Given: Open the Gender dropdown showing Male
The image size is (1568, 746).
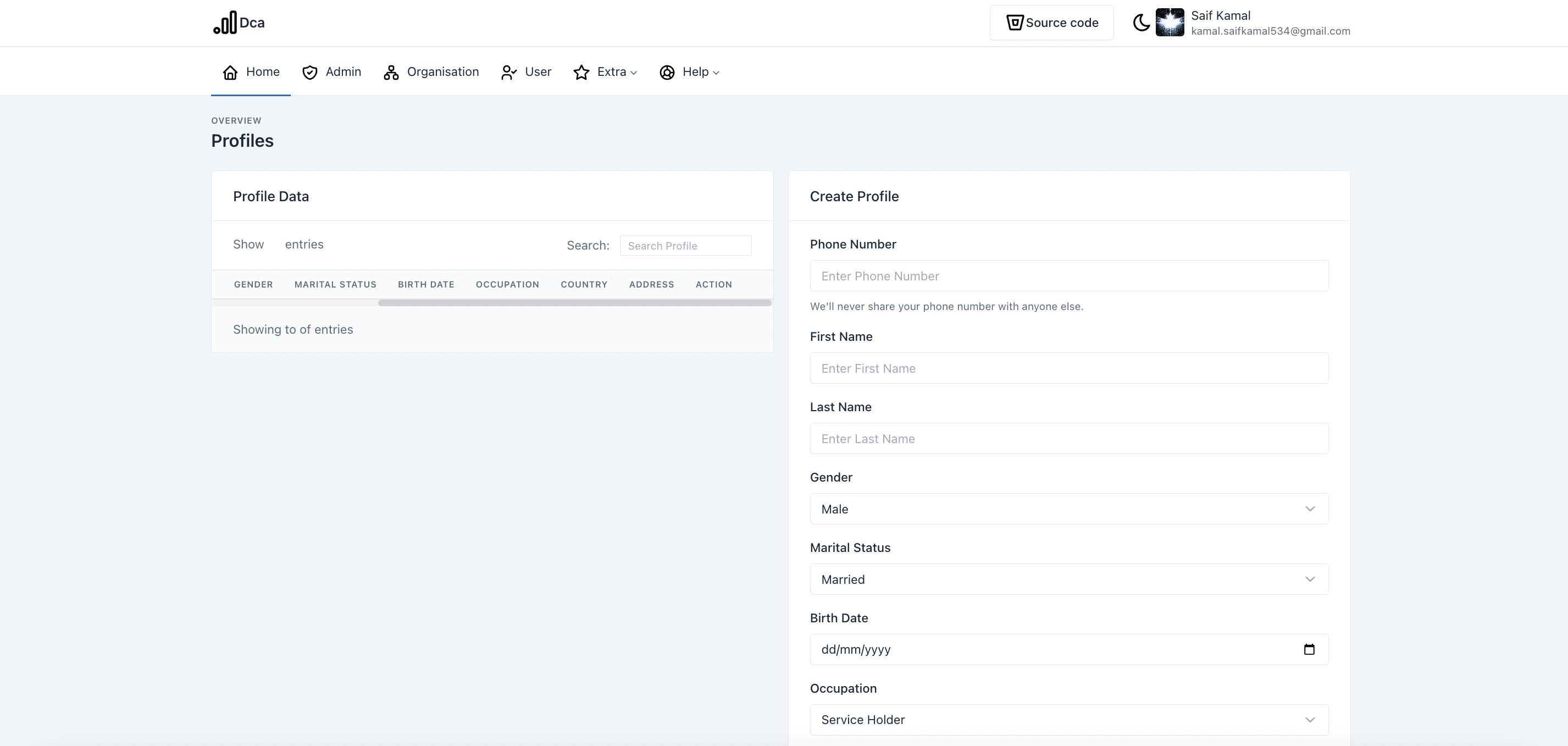Looking at the screenshot, I should tap(1068, 509).
